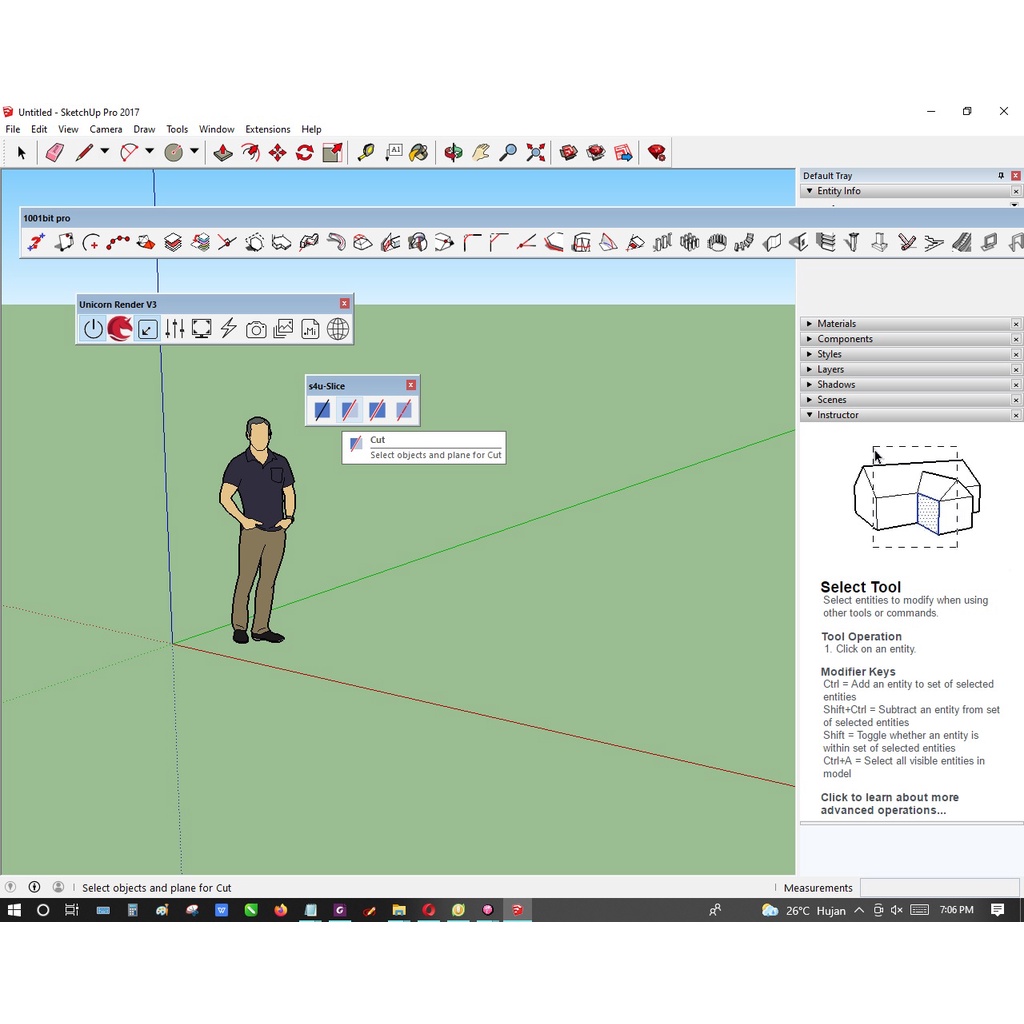Viewport: 1024px width, 1024px height.
Task: Choose the Pencil line tool
Action: pyautogui.click(x=84, y=153)
